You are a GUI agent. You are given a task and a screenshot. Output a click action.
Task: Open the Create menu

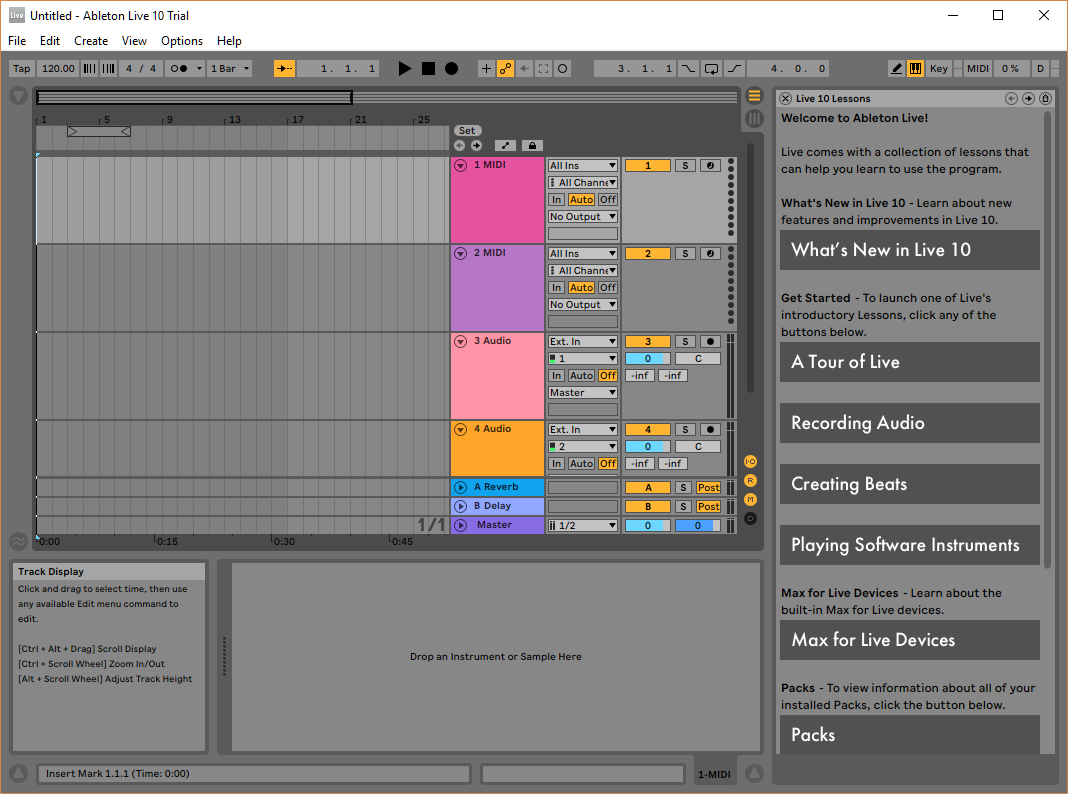(x=91, y=41)
